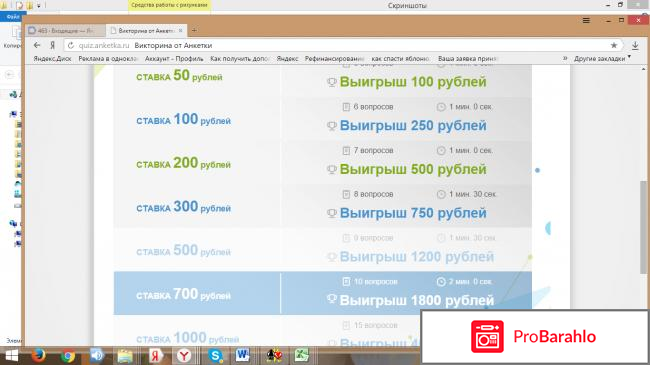The image size is (650, 365).
Task: Launch Firefox from the taskbar
Action: 39,355
